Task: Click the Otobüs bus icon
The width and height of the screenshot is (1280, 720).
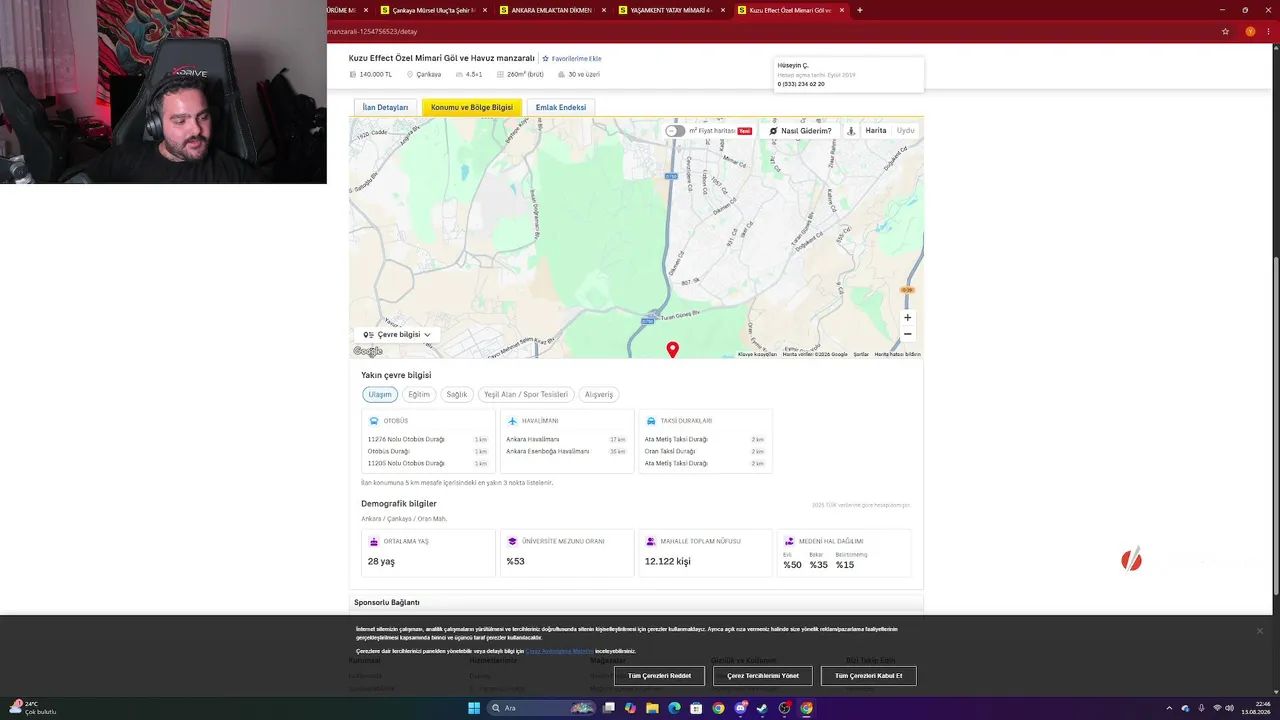Action: click(x=374, y=421)
